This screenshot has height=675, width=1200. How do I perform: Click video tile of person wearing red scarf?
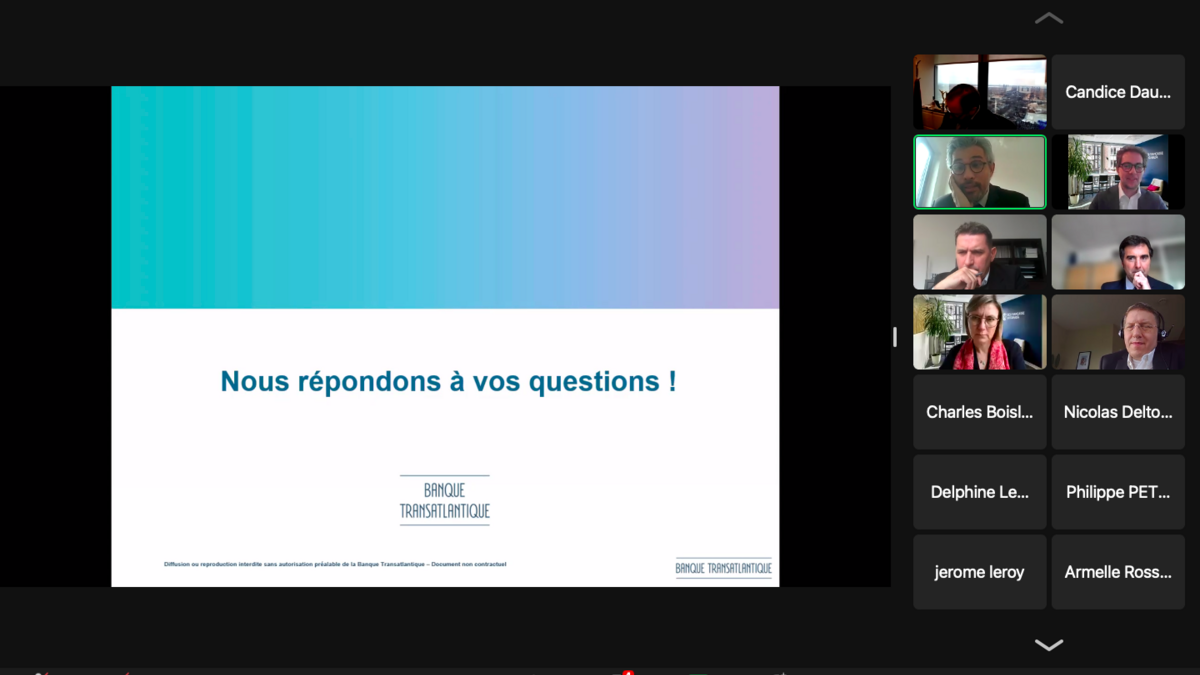point(979,332)
